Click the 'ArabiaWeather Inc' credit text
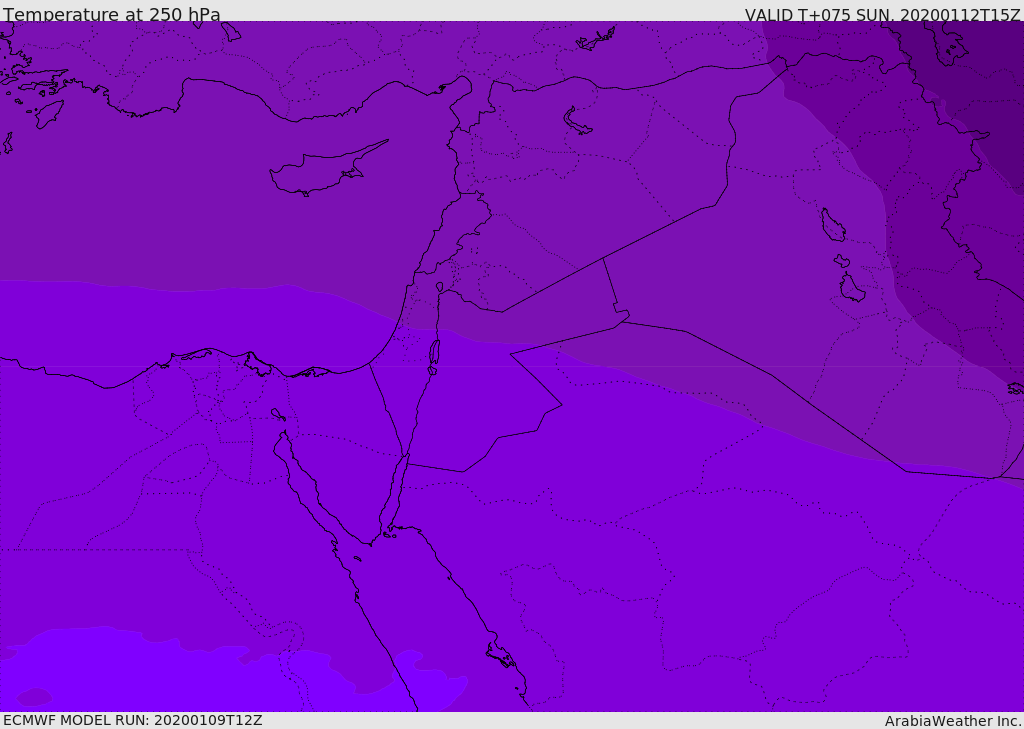1024x729 pixels. tap(952, 721)
